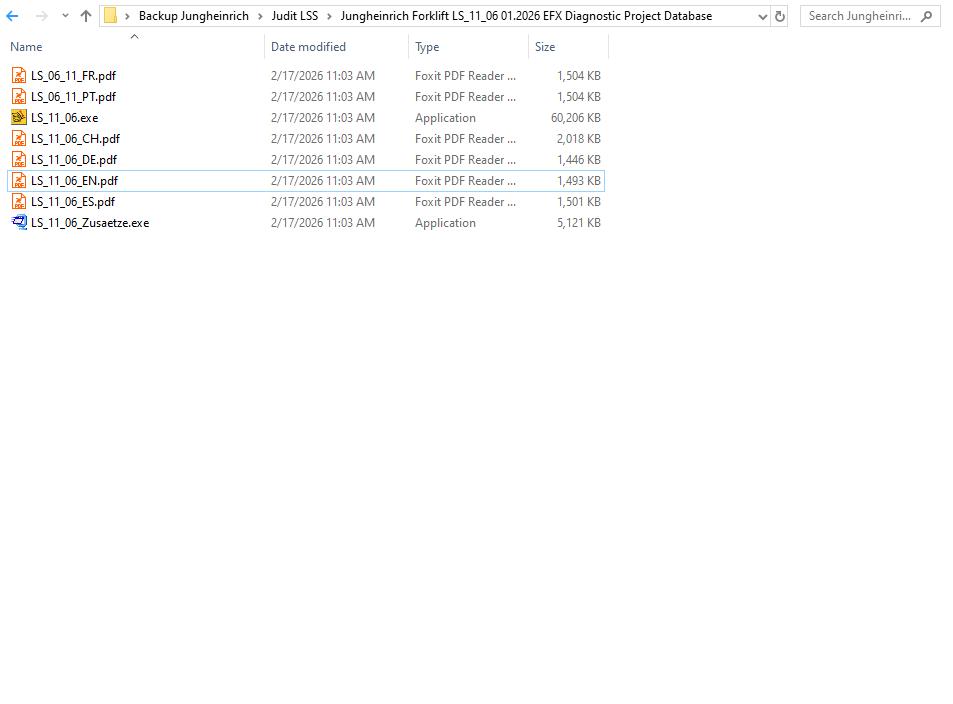
Task: Open the address bar history dropdown
Action: [x=762, y=16]
